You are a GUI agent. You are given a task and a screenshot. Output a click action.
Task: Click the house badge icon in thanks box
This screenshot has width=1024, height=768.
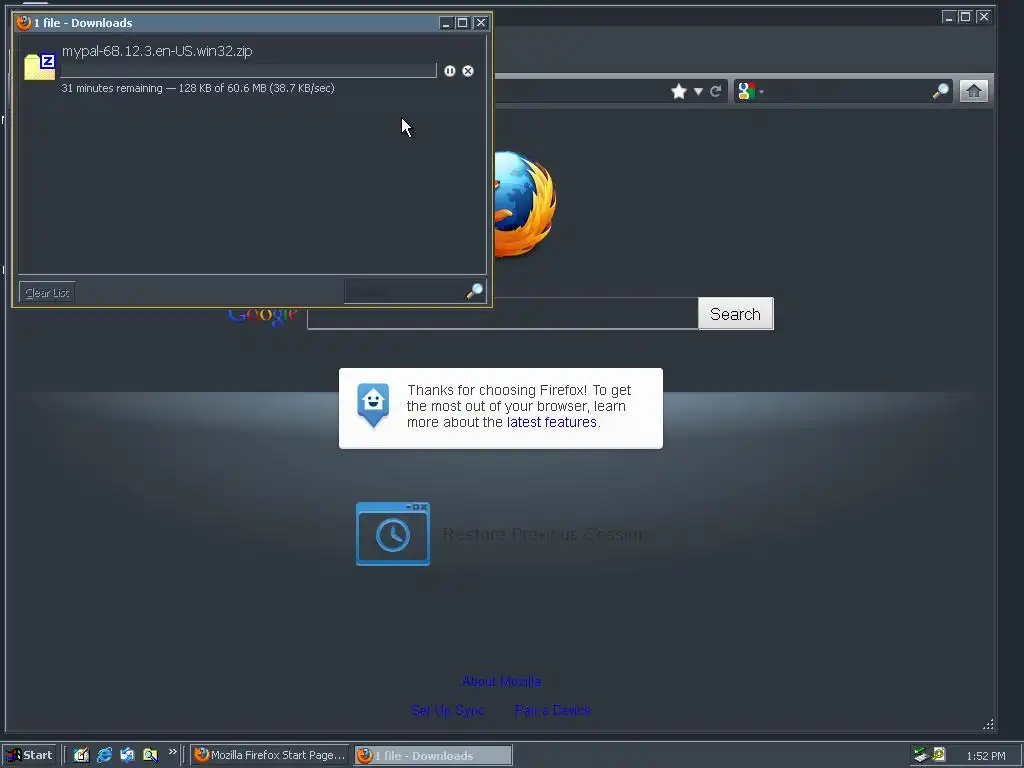(373, 405)
